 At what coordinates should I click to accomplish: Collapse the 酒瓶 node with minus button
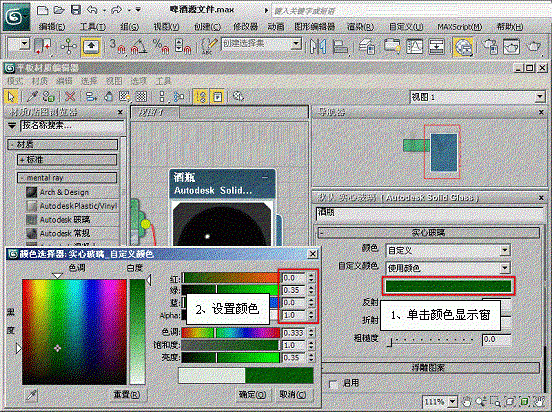click(265, 178)
